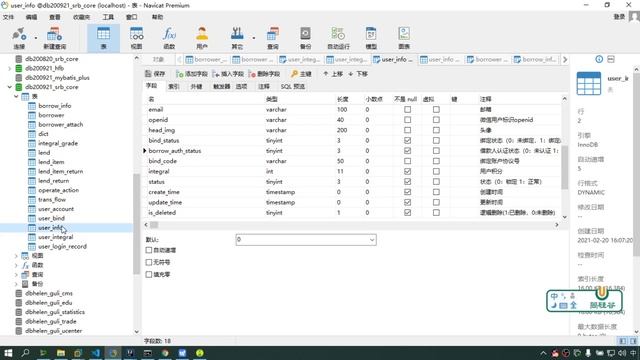Toggle Not null checkbox for bind_status row
Viewport: 640px width, 360px height.
click(407, 140)
